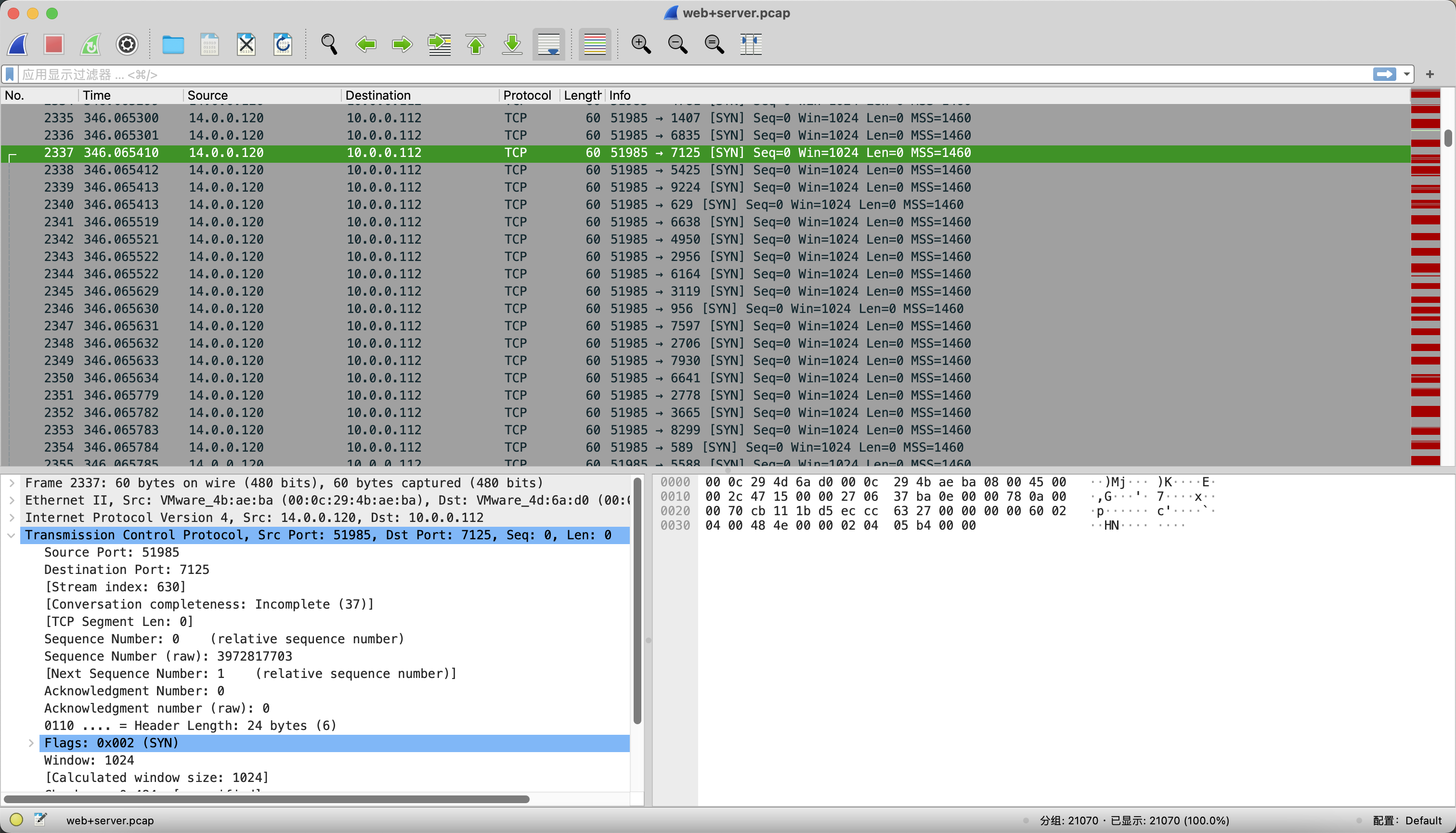Go back in packet history green arrow
1456x833 pixels.
click(365, 44)
